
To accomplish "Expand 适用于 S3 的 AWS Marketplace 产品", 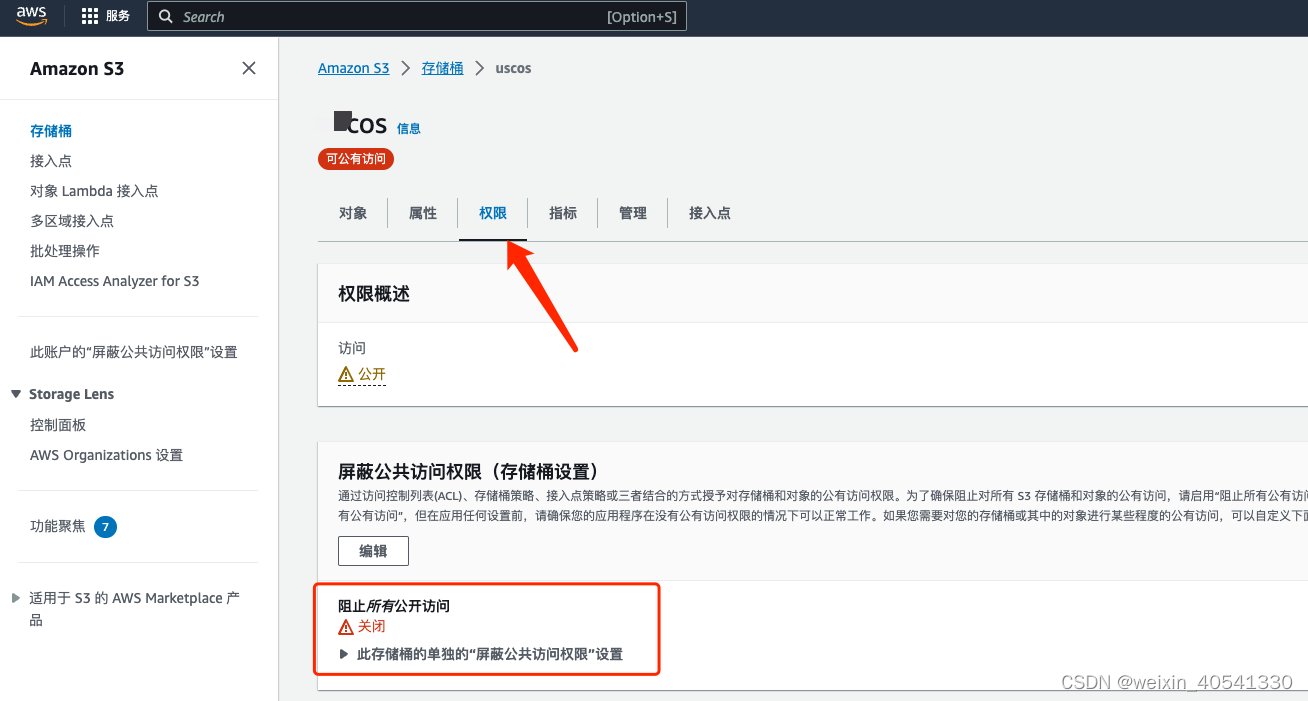I will point(16,598).
